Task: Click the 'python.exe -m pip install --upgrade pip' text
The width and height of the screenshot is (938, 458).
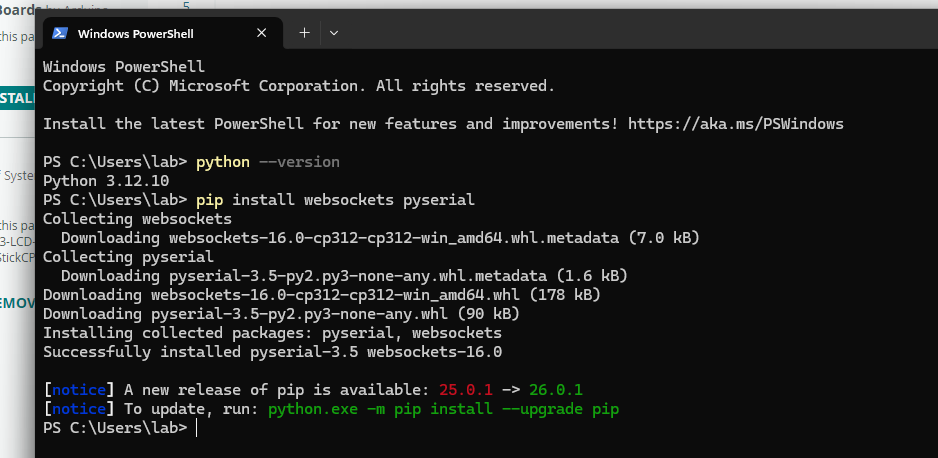Action: click(x=443, y=410)
